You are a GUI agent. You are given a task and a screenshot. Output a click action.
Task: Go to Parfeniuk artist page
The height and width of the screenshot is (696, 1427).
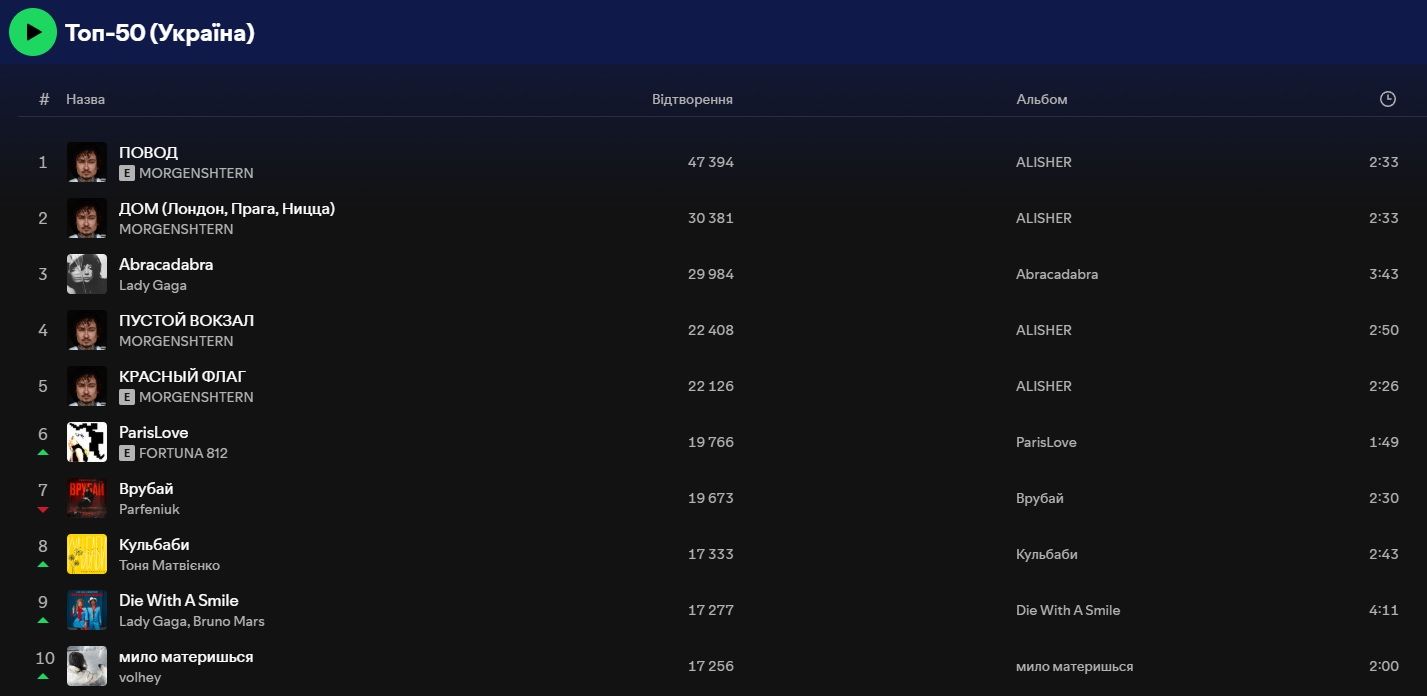149,509
